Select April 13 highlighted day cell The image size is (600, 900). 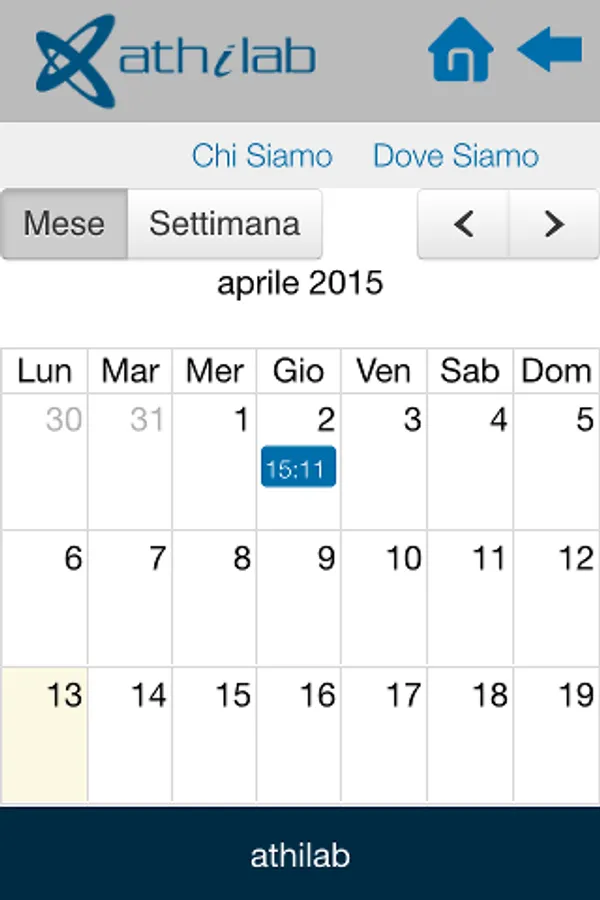[44, 735]
